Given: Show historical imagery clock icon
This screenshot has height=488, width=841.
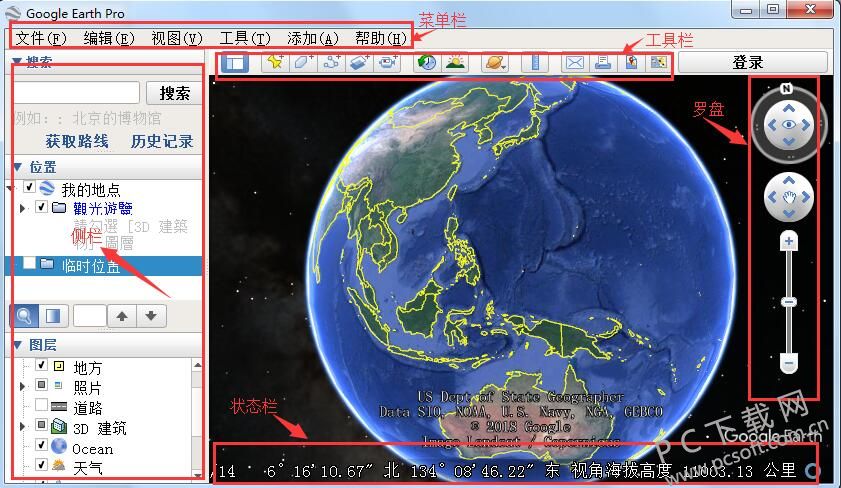Looking at the screenshot, I should click(427, 62).
